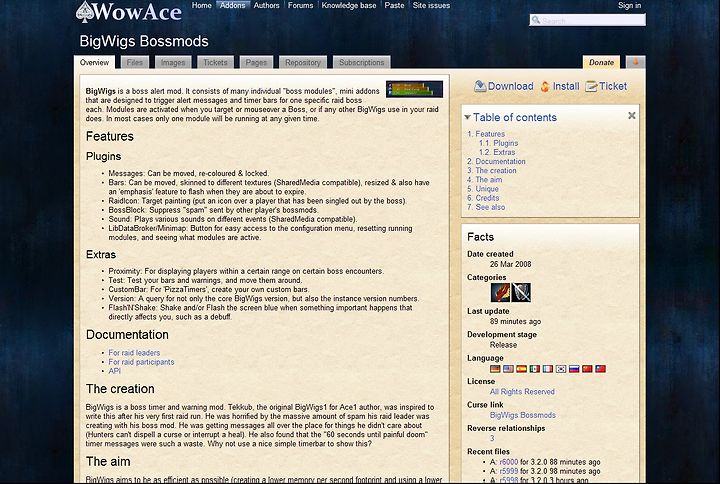Collapse Table of contents with triangle
Screen dimensions: 720x484
467,118
